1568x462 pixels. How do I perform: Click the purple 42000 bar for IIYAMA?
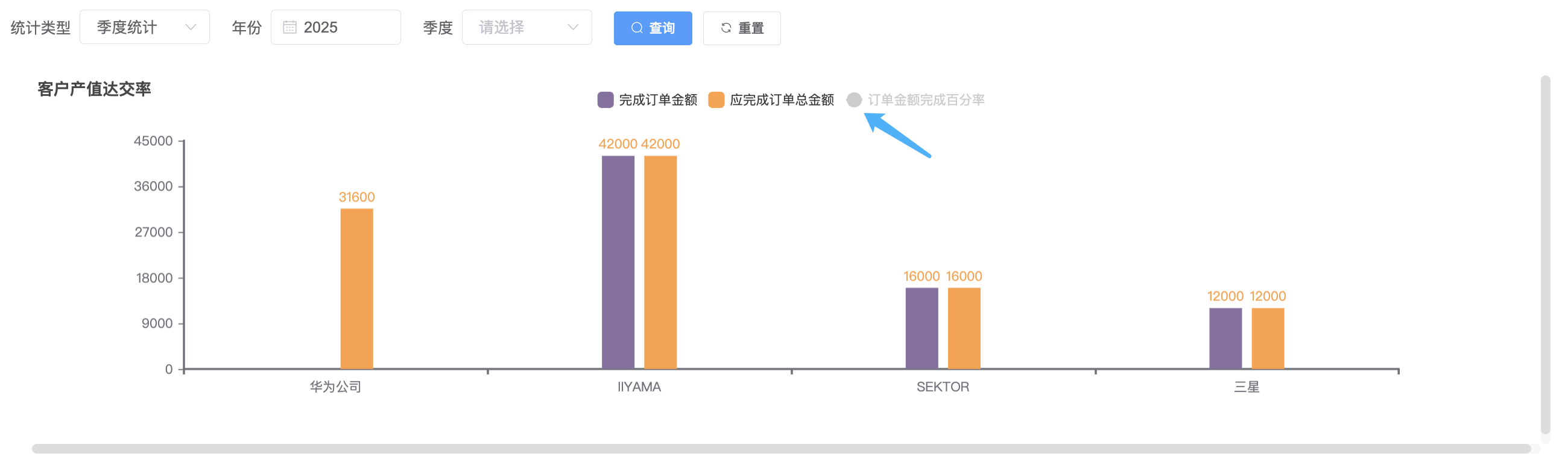tap(618, 262)
